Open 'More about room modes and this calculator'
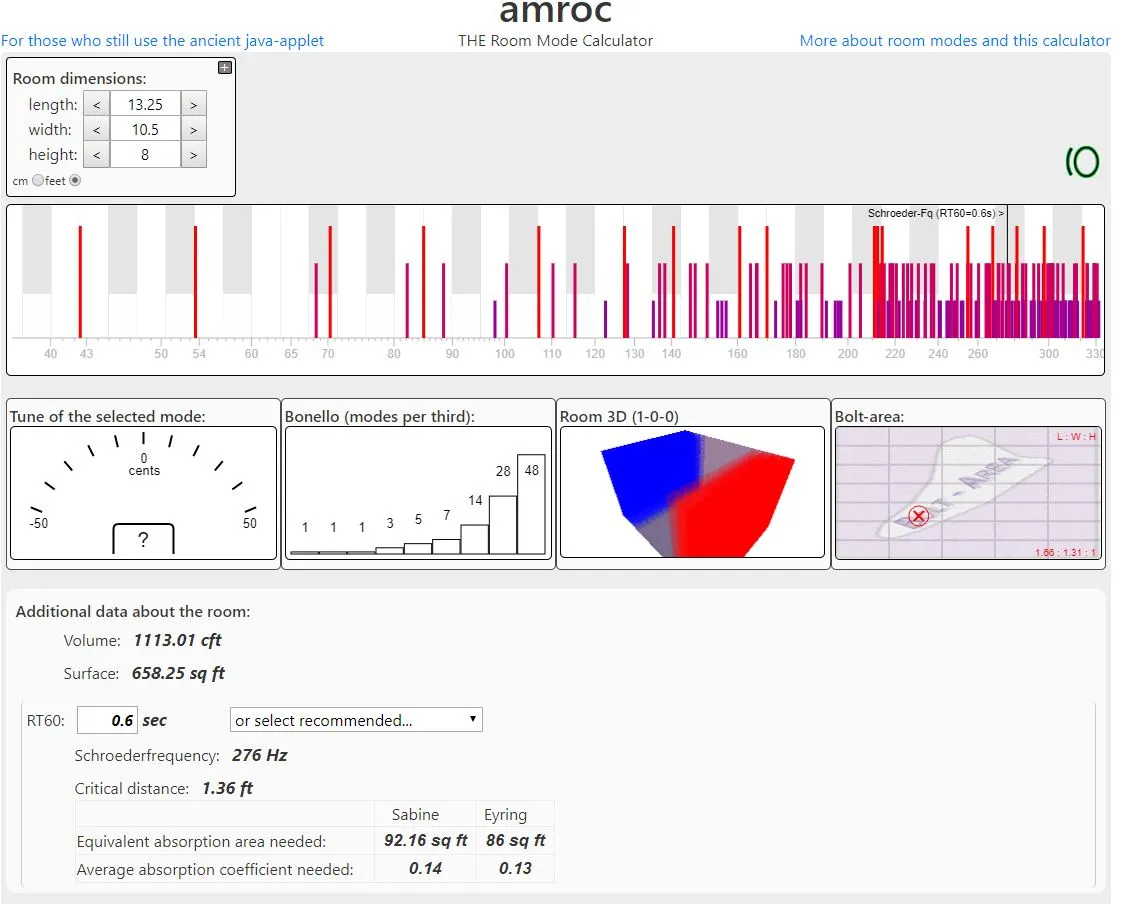 point(954,41)
